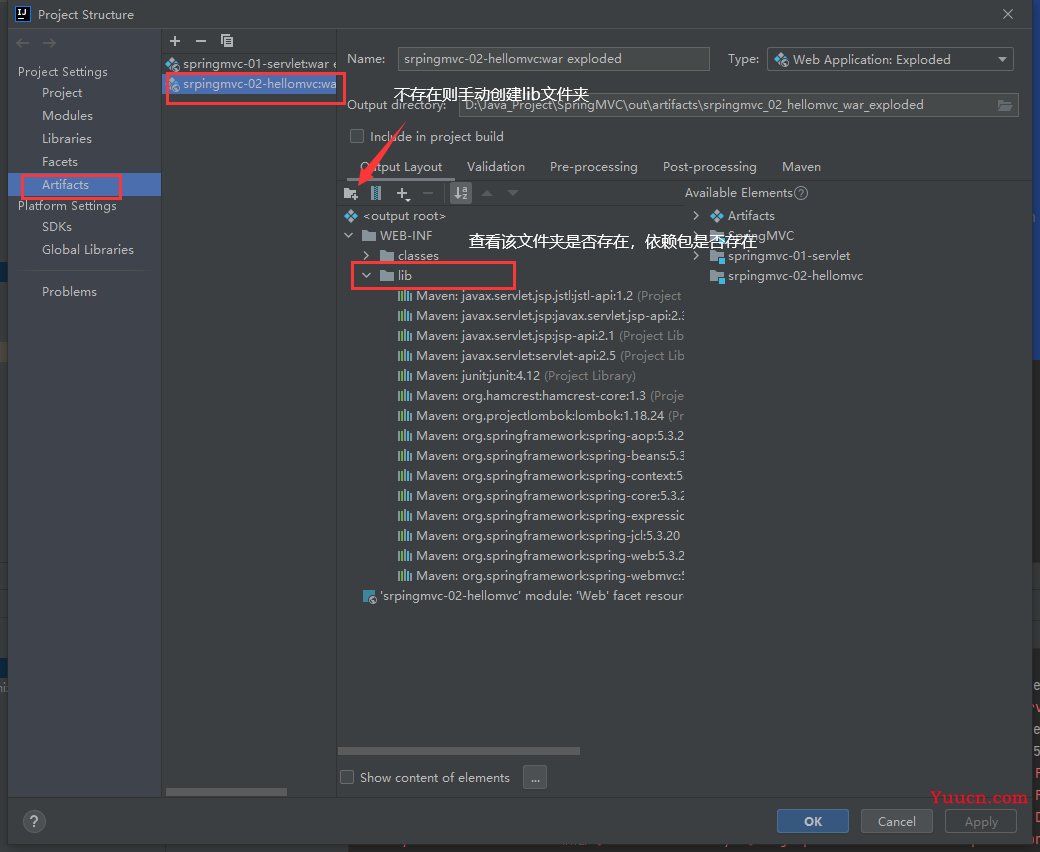Screen dimensions: 1040x852
Task: Open Modules settings
Action: (x=67, y=116)
